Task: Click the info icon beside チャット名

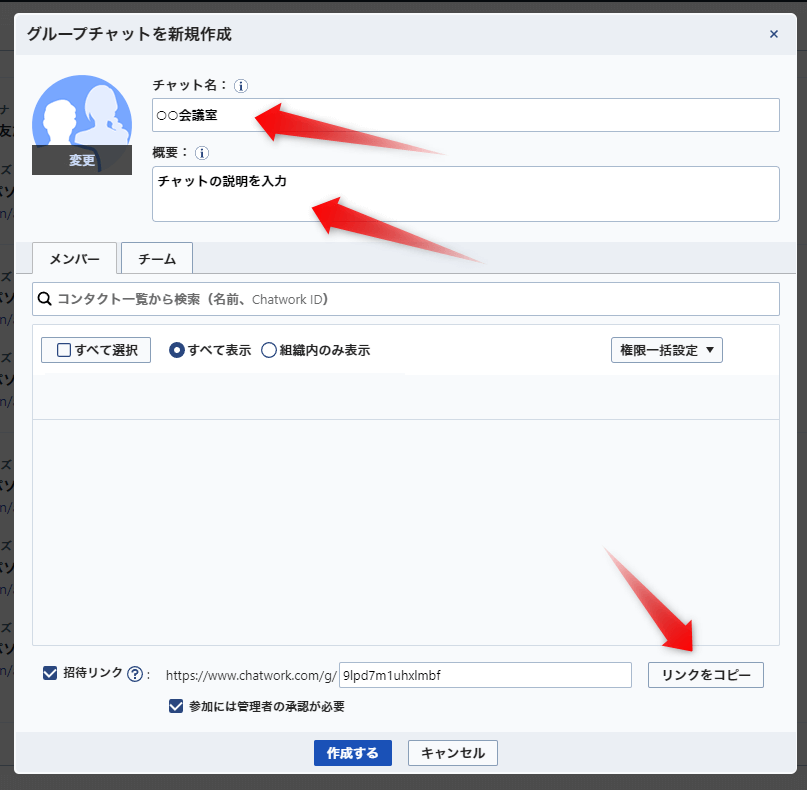Action: click(x=240, y=85)
